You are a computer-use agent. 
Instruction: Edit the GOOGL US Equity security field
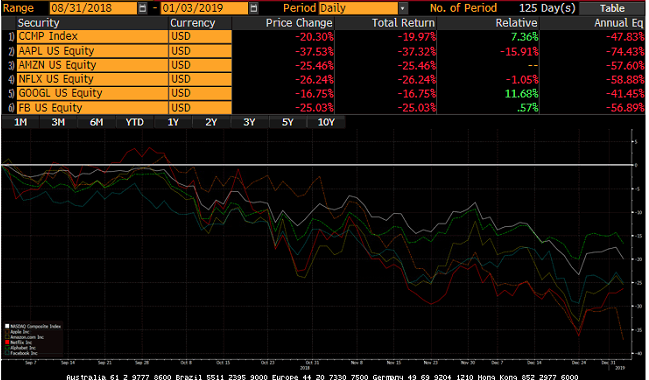[92, 93]
